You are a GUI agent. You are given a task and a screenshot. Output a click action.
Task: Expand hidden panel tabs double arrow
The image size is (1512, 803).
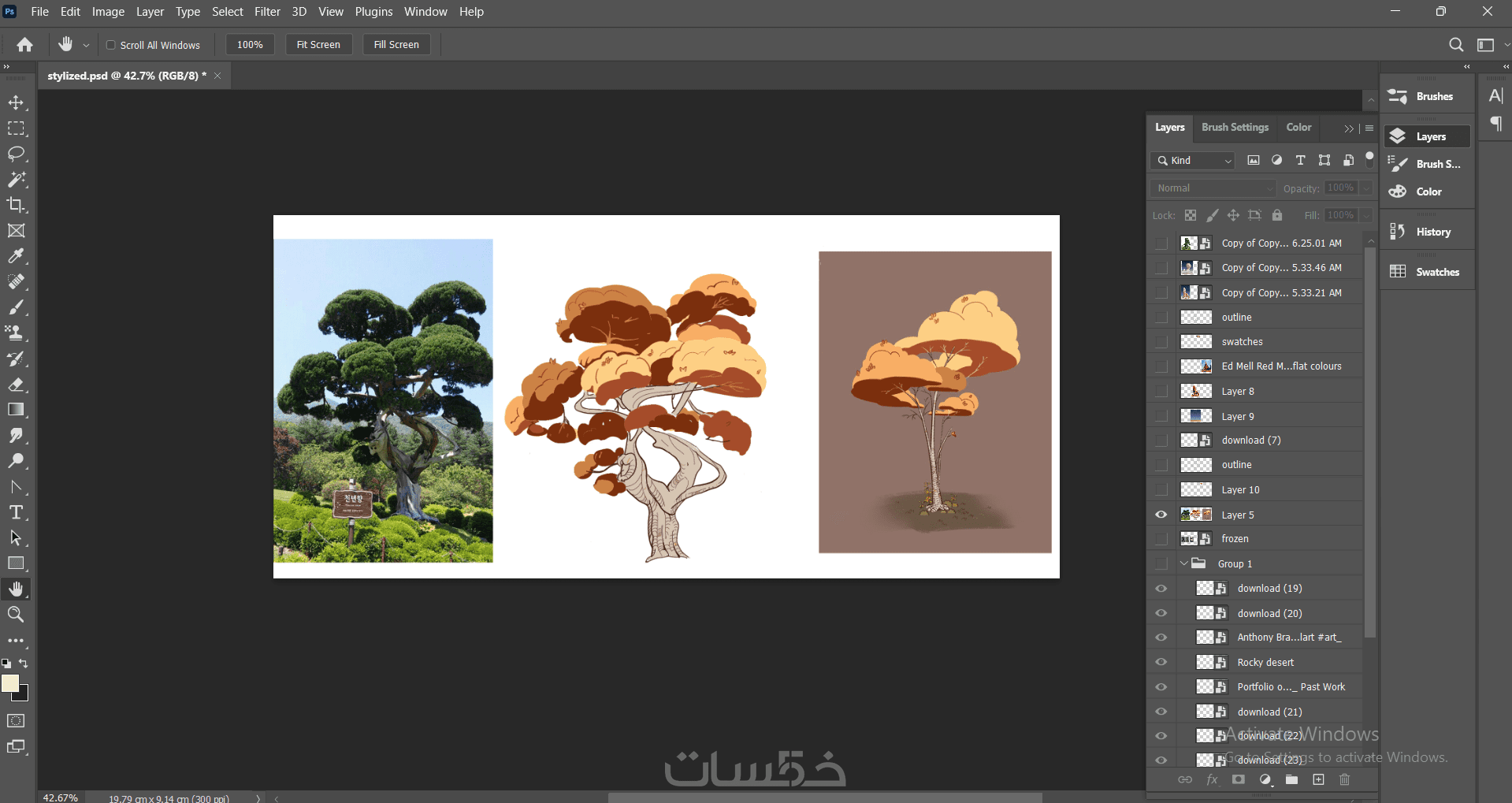coord(1349,128)
